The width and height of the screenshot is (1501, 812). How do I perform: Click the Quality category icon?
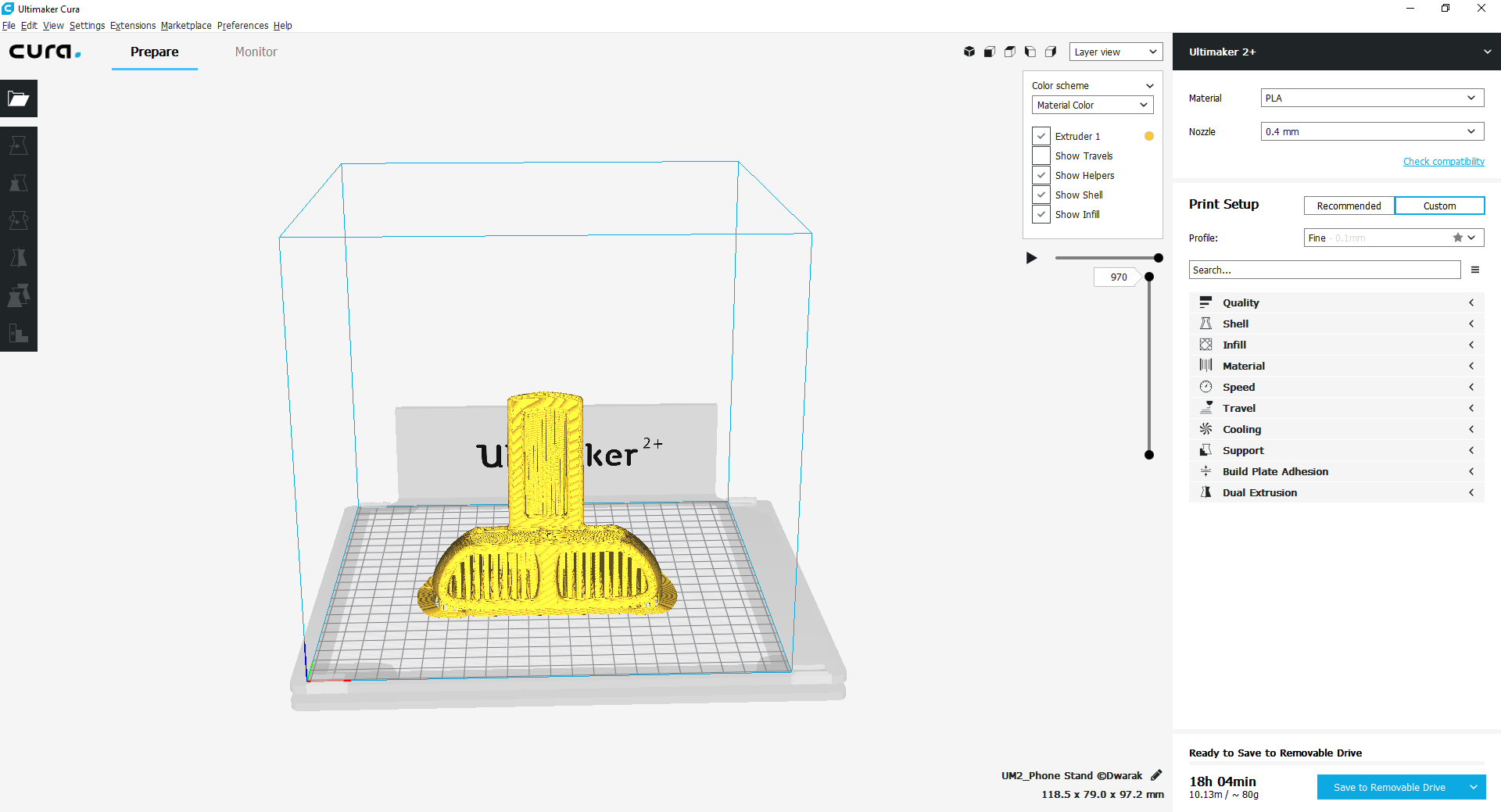coord(1205,302)
